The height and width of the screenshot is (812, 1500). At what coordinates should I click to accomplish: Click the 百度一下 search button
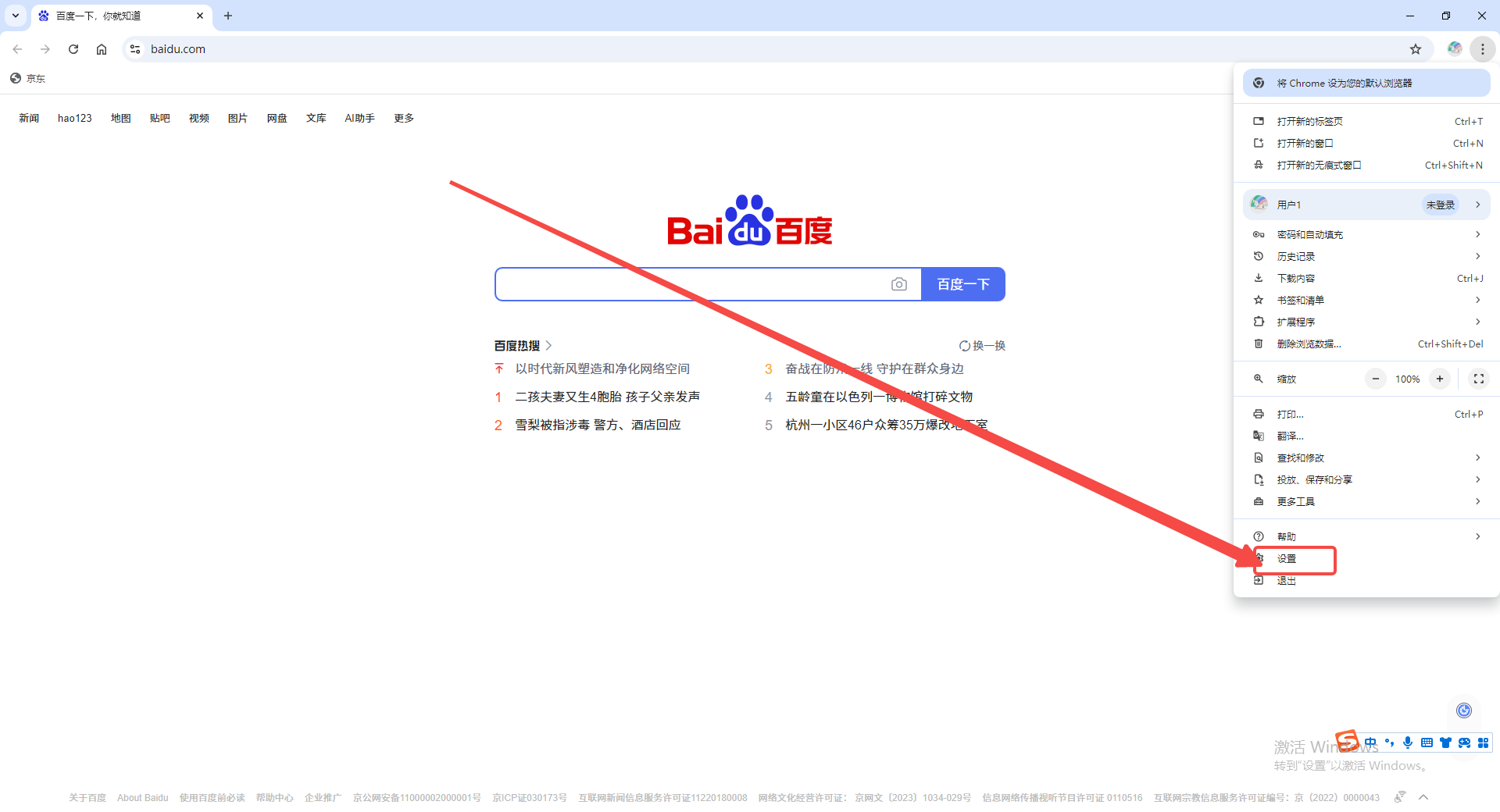(x=963, y=284)
